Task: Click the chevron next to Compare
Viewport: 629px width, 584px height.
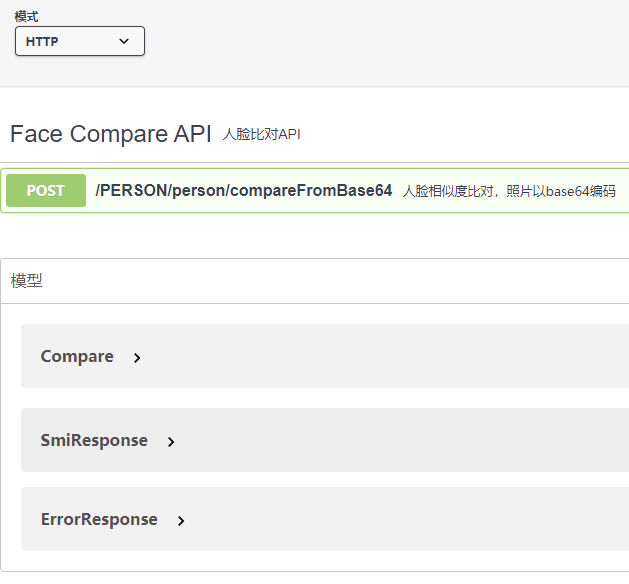Action: (137, 358)
